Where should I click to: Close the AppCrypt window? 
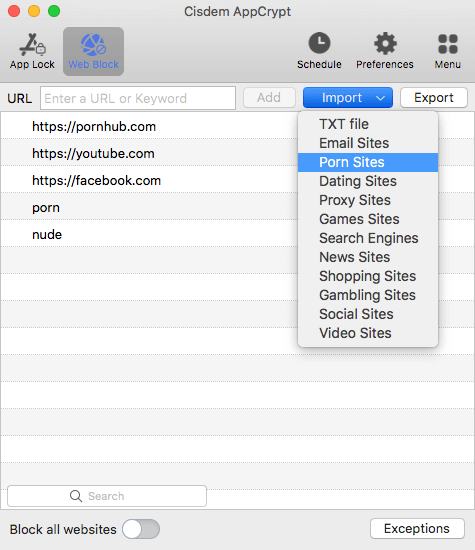click(x=14, y=11)
